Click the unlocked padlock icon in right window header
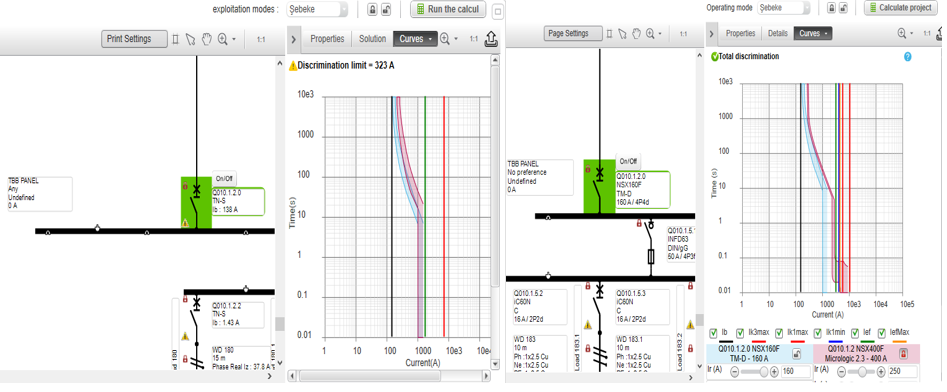Viewport: 947px width, 392px height. coord(844,8)
